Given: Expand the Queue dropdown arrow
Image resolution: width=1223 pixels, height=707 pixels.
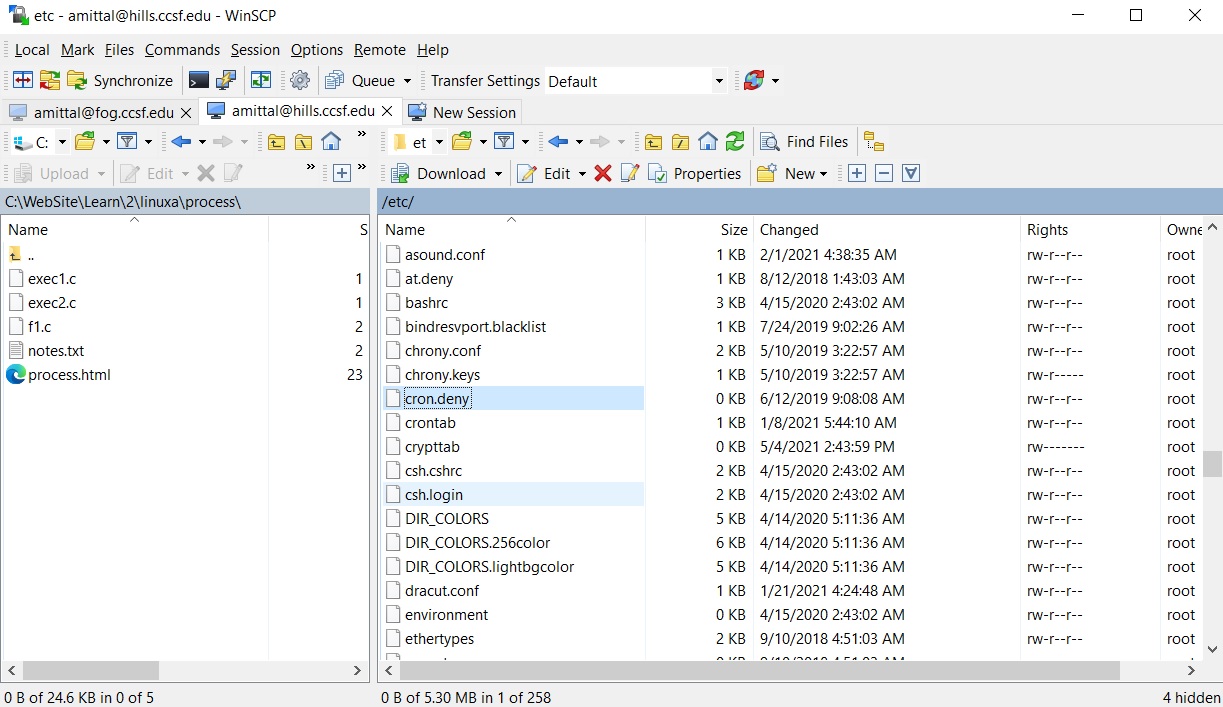Looking at the screenshot, I should (407, 82).
